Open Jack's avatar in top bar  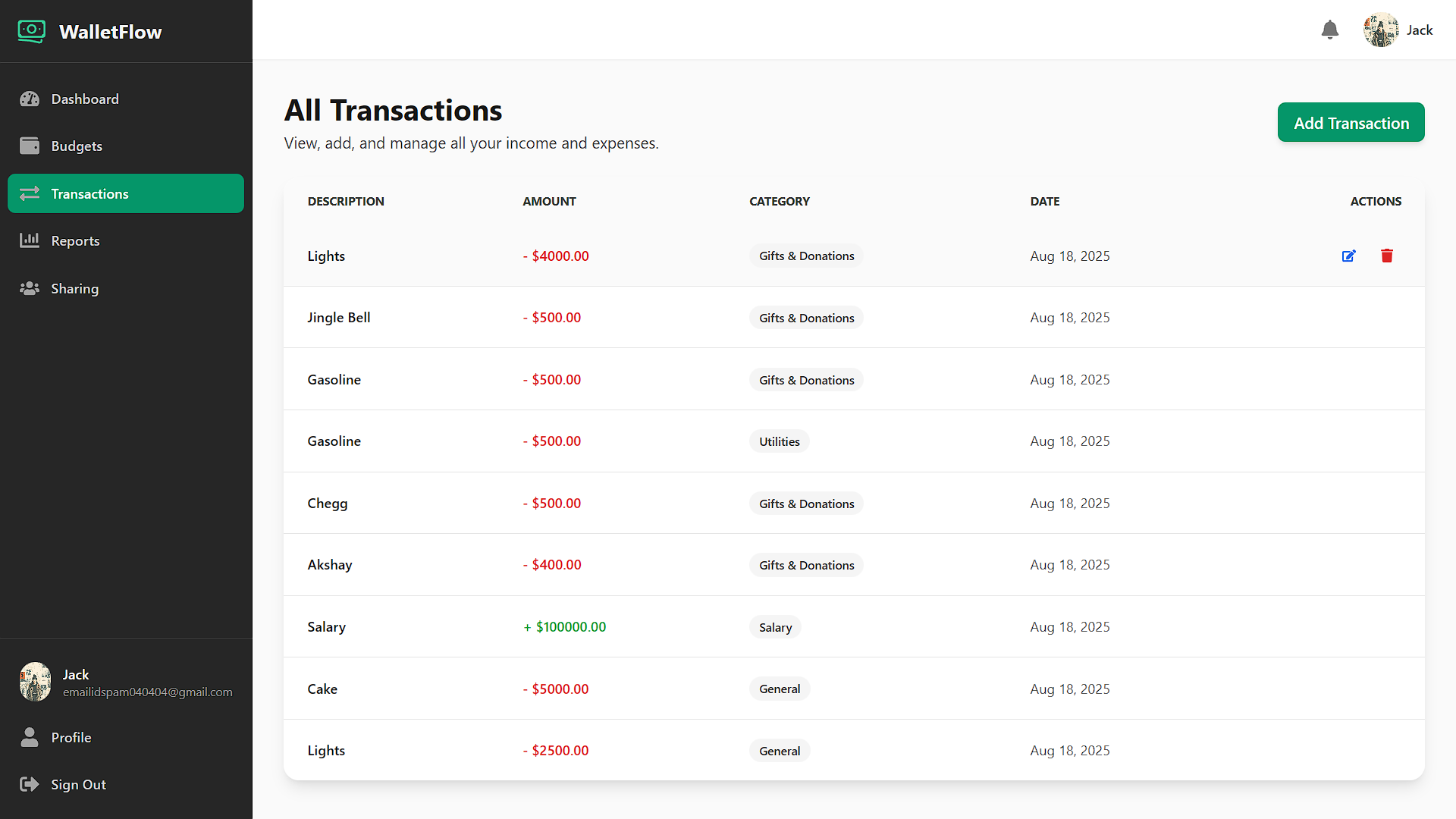click(1381, 30)
